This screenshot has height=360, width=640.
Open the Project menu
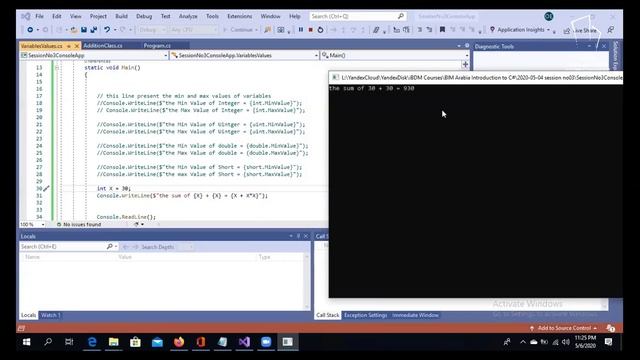[98, 16]
